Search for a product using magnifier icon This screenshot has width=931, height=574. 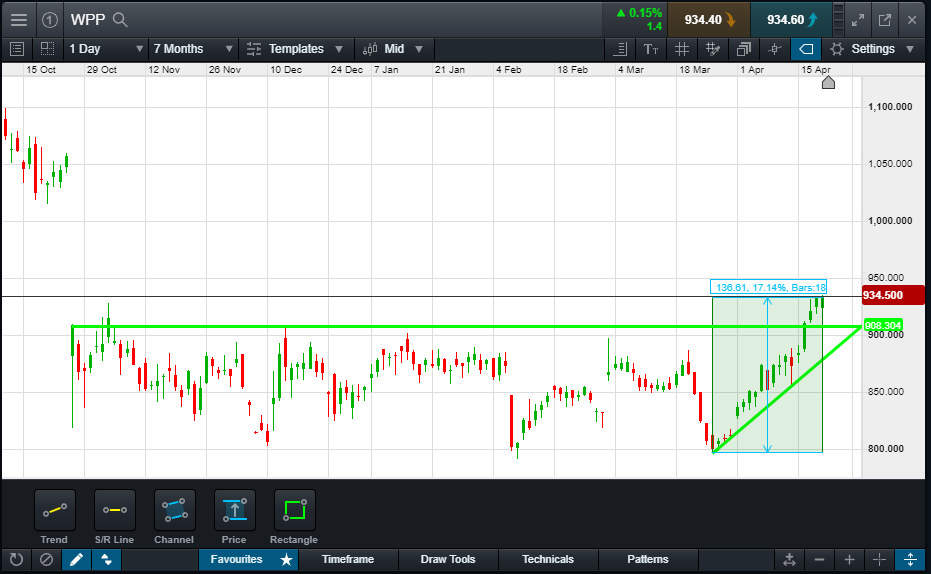[121, 20]
